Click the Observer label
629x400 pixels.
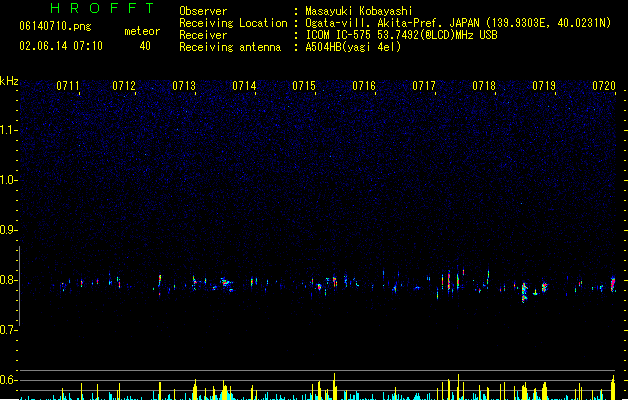pos(203,11)
